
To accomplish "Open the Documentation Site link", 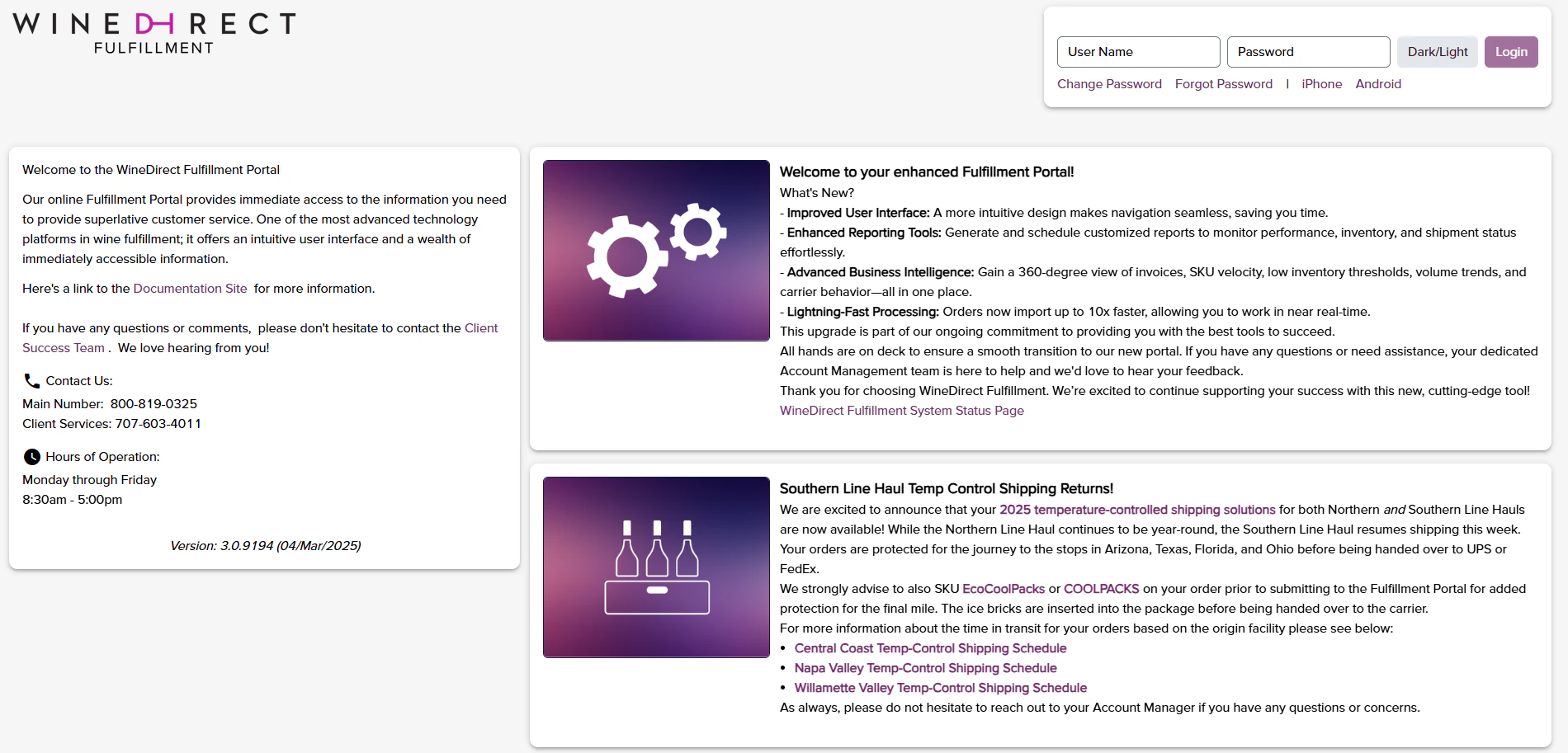I will click(x=190, y=289).
